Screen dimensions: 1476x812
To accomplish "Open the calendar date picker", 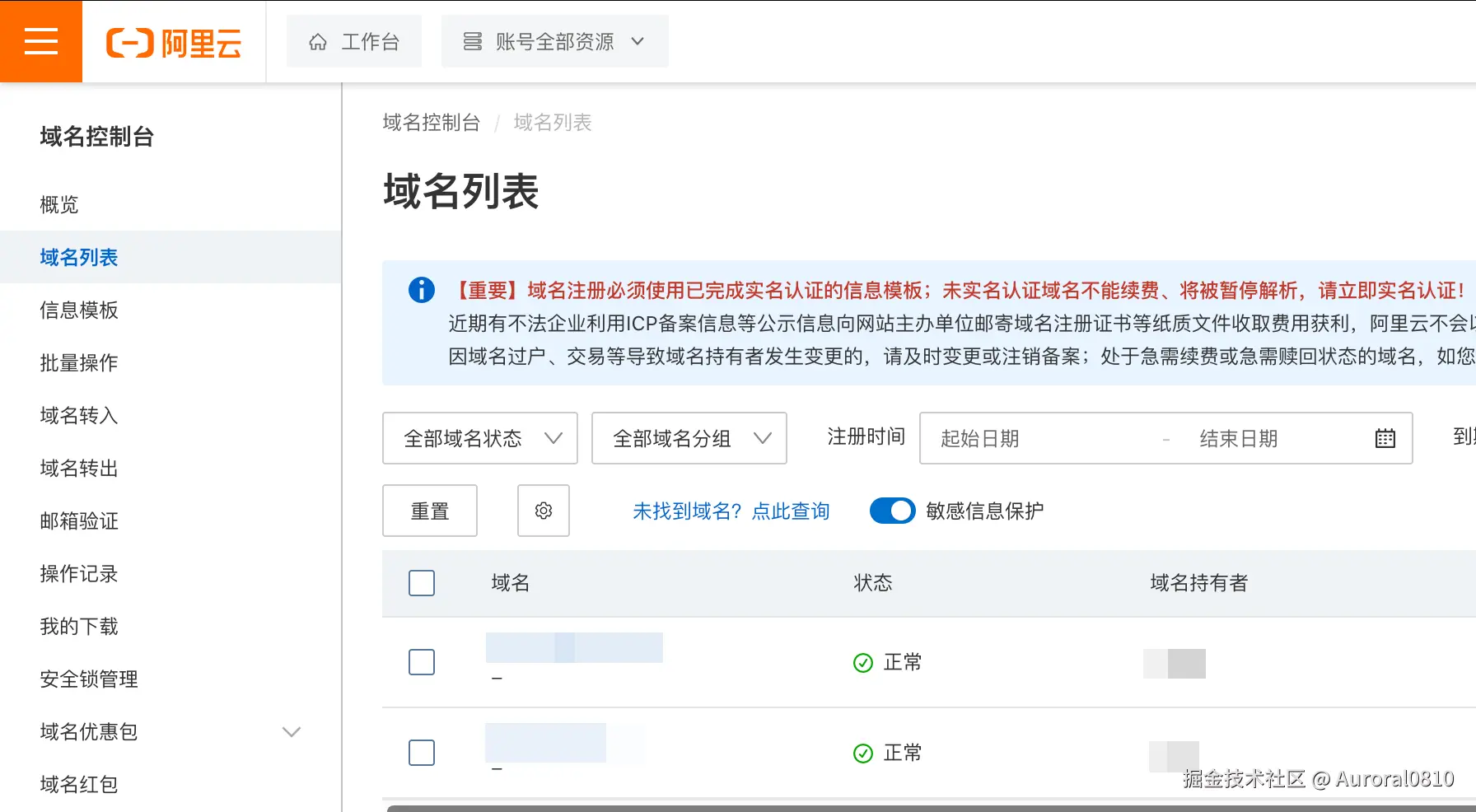I will (1385, 438).
